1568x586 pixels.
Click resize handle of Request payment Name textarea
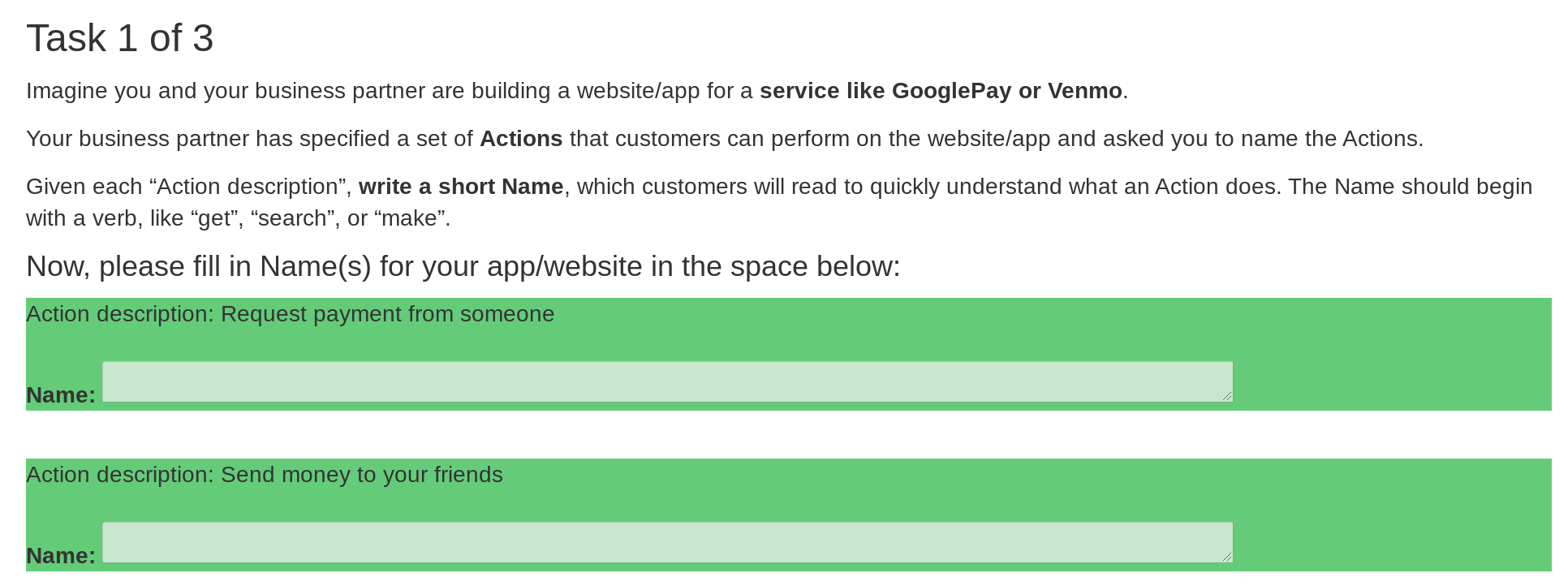pos(1227,396)
